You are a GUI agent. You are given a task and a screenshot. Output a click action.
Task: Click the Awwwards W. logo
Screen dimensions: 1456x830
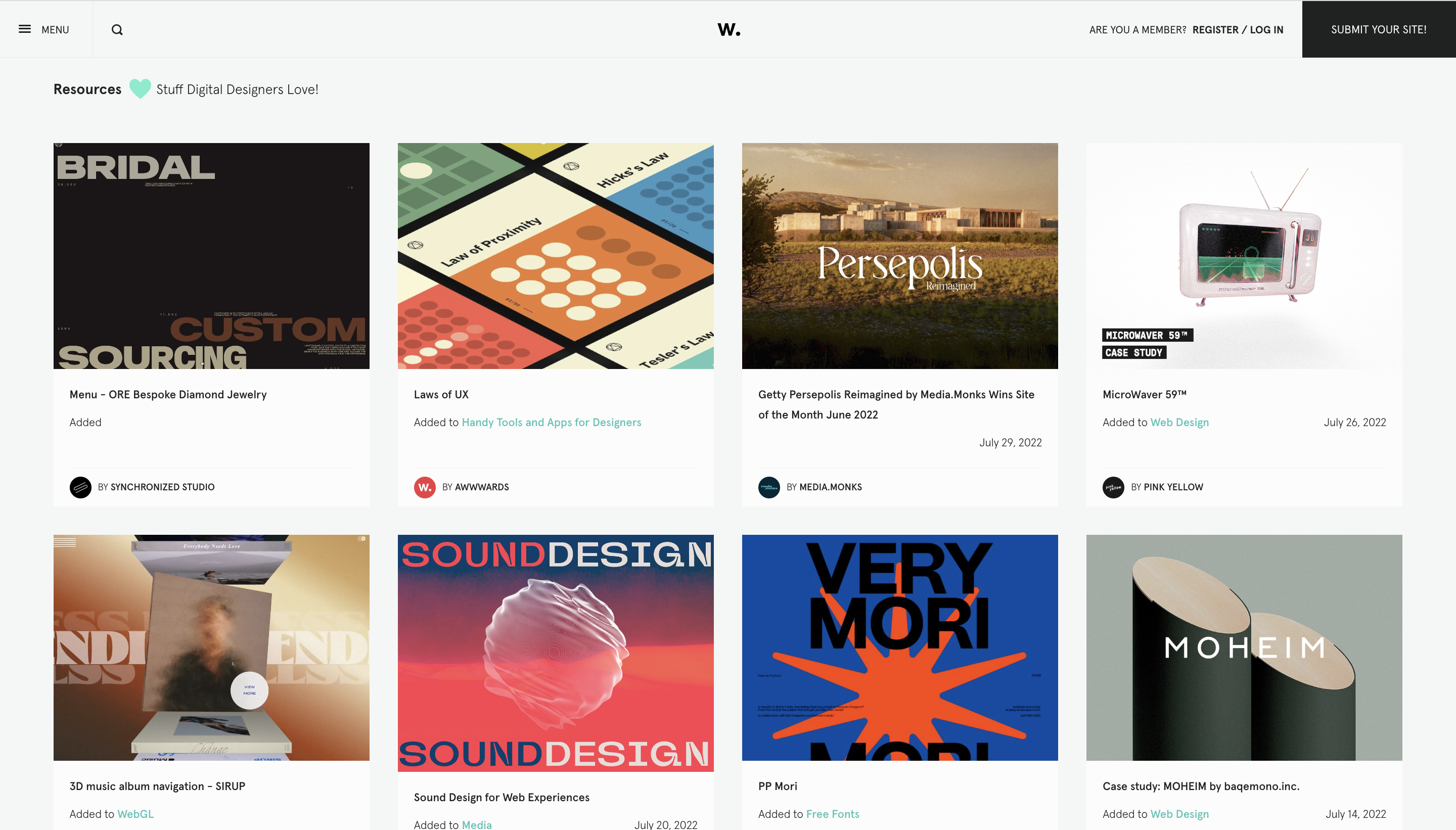(x=729, y=30)
